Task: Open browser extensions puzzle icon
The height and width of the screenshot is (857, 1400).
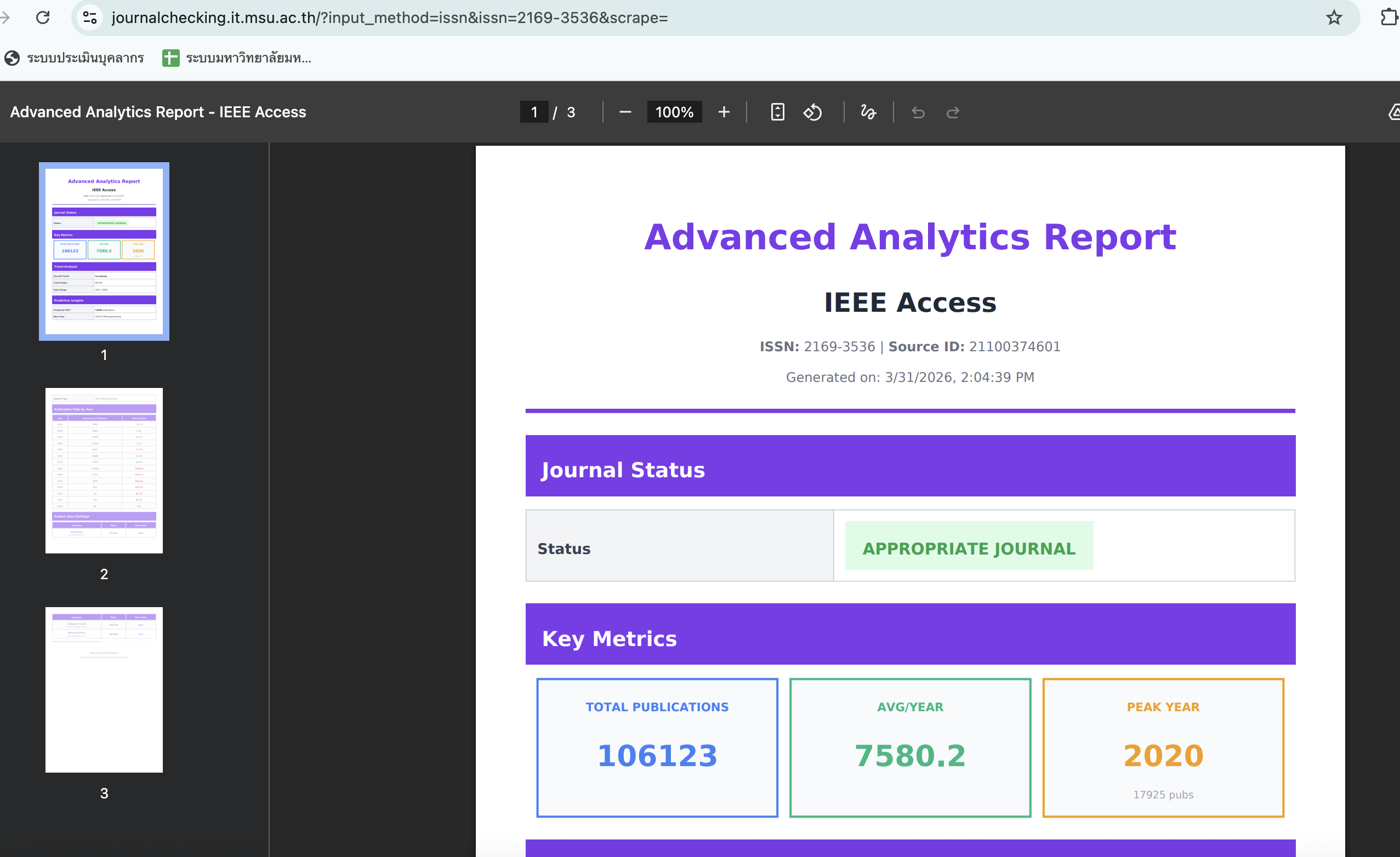Action: coord(1388,18)
